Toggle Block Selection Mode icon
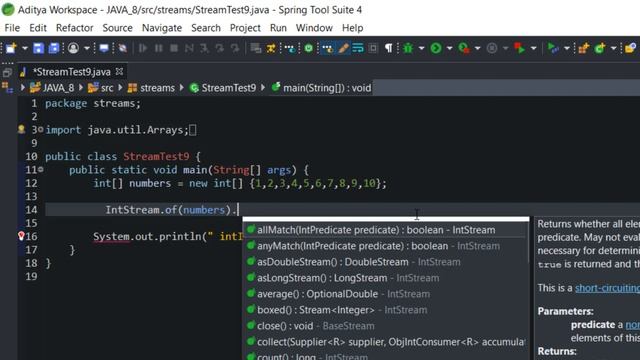Viewport: 640px width, 360px height. (373, 48)
